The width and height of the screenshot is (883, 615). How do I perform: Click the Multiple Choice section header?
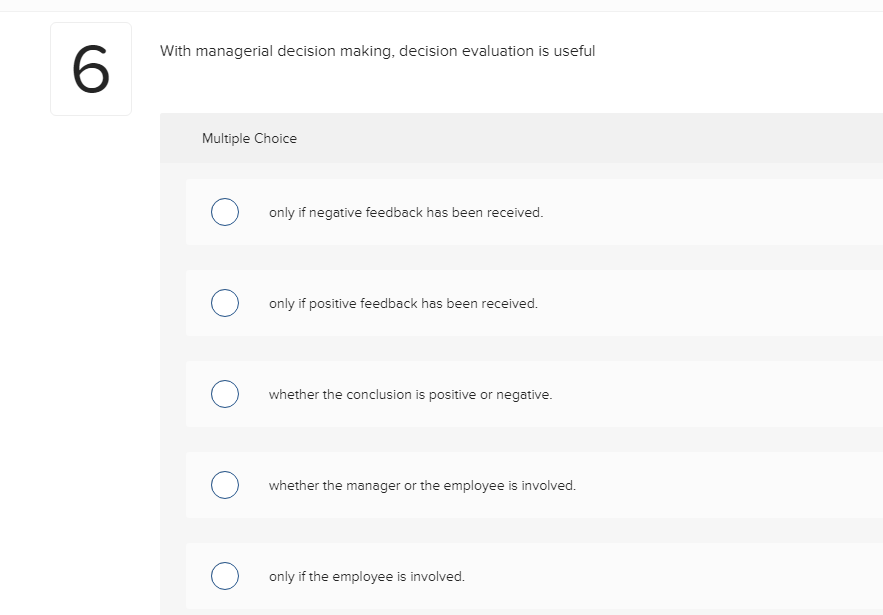pos(249,138)
